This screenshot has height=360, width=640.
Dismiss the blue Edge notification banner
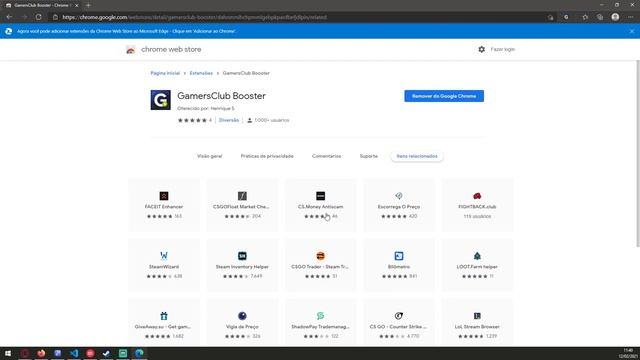coord(632,31)
